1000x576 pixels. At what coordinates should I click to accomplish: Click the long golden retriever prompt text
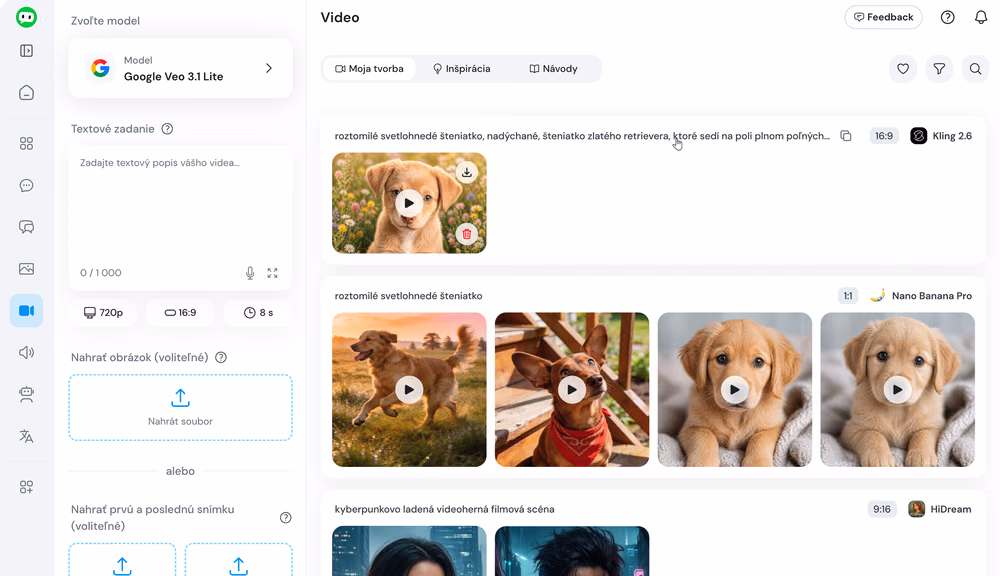click(582, 136)
